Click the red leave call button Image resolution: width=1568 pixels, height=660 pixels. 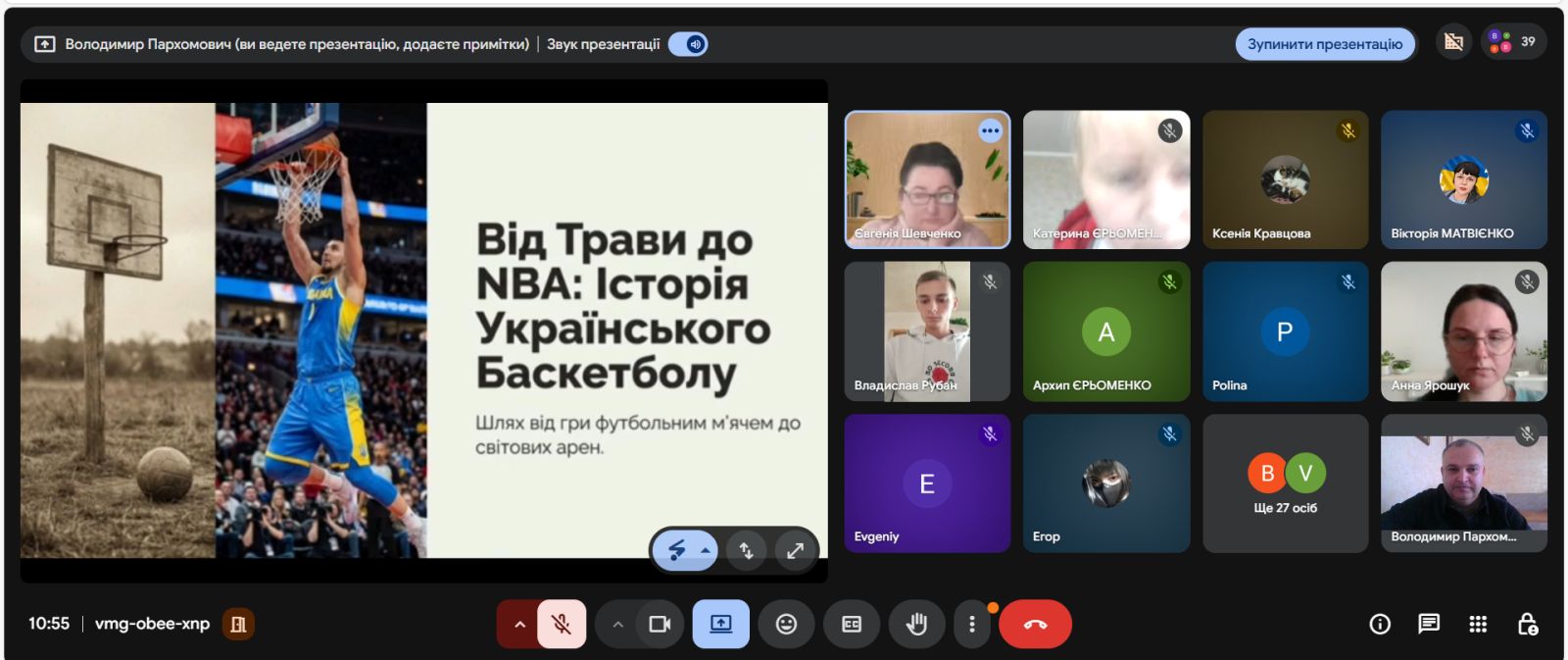coord(1035,624)
